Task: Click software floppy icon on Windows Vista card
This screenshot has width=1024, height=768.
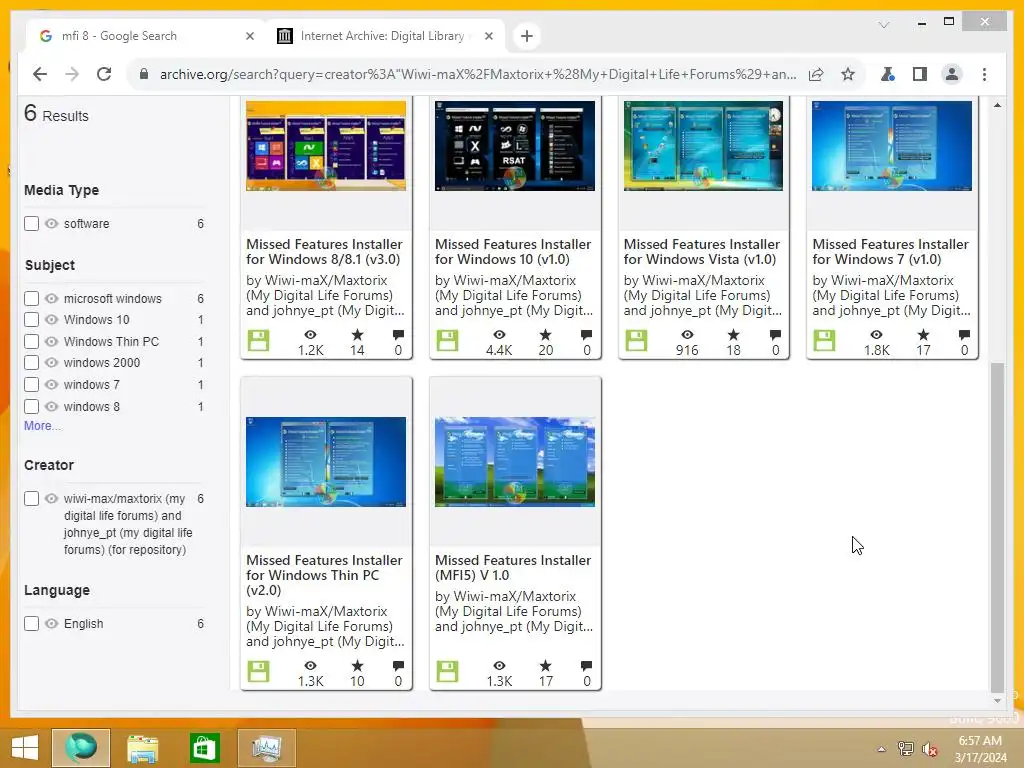Action: coord(636,340)
